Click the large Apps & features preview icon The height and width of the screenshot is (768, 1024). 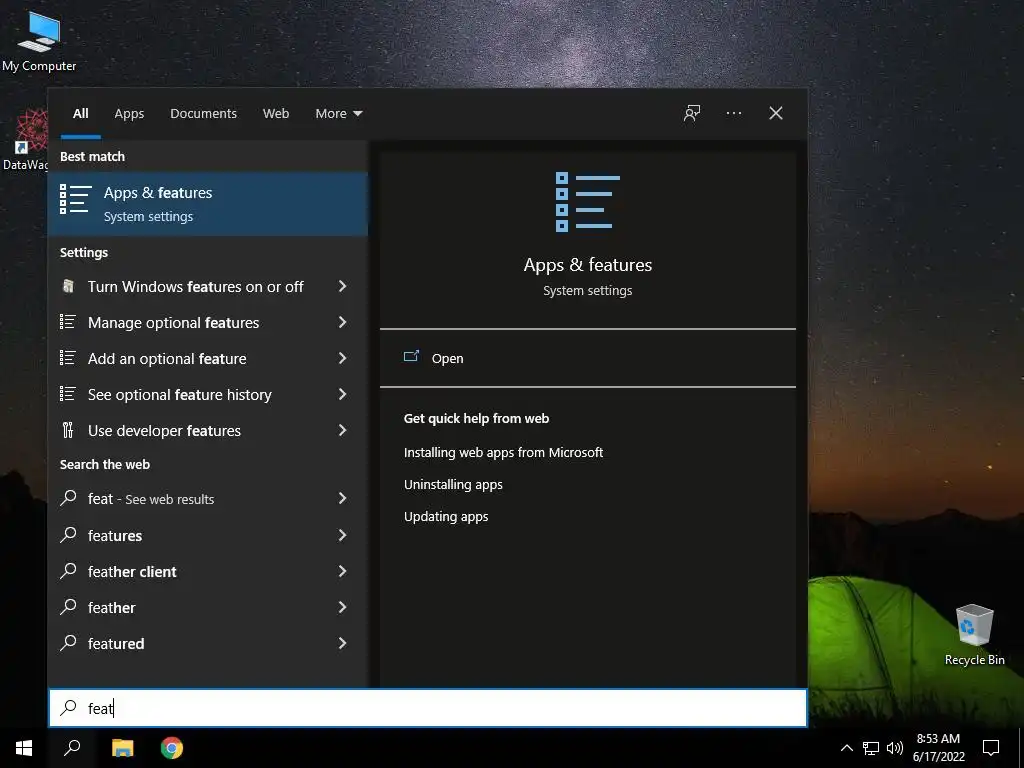click(587, 202)
